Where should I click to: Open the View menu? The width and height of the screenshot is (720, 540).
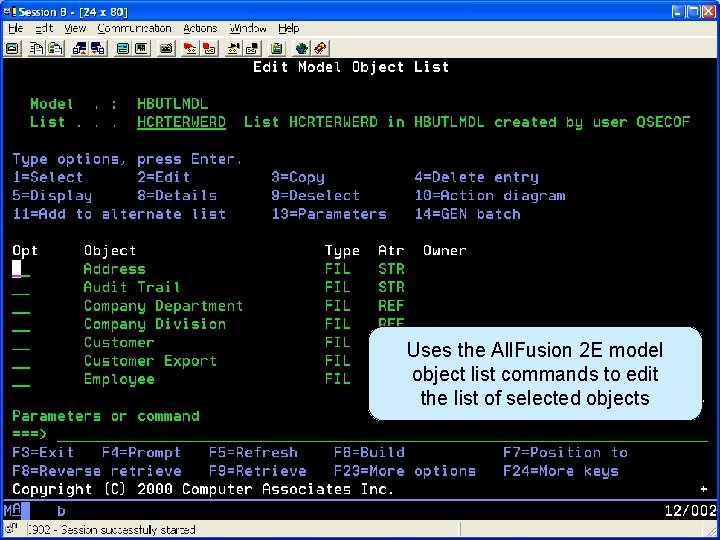[75, 28]
